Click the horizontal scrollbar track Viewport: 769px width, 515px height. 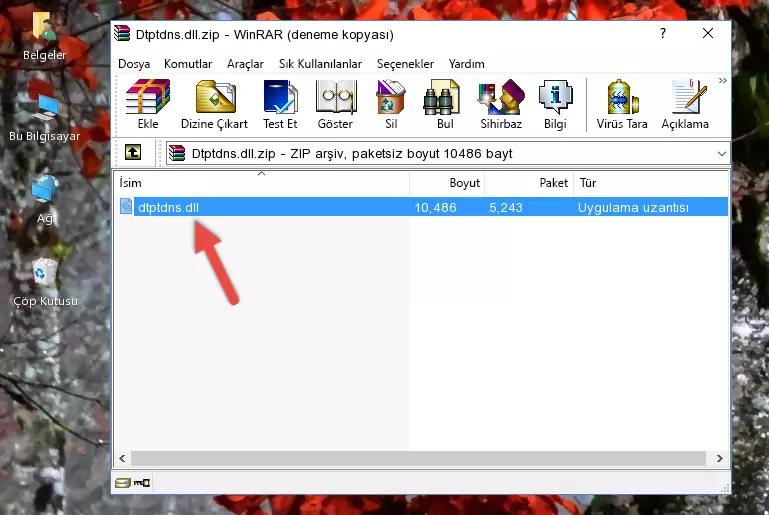418,458
